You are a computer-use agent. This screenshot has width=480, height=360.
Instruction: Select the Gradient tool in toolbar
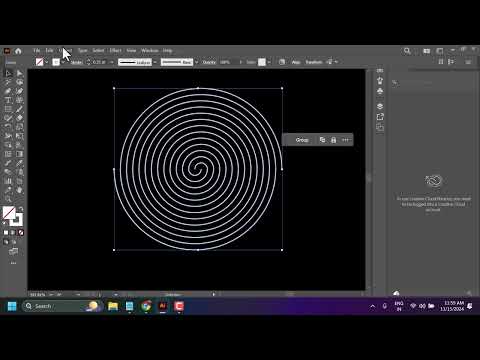point(20,154)
